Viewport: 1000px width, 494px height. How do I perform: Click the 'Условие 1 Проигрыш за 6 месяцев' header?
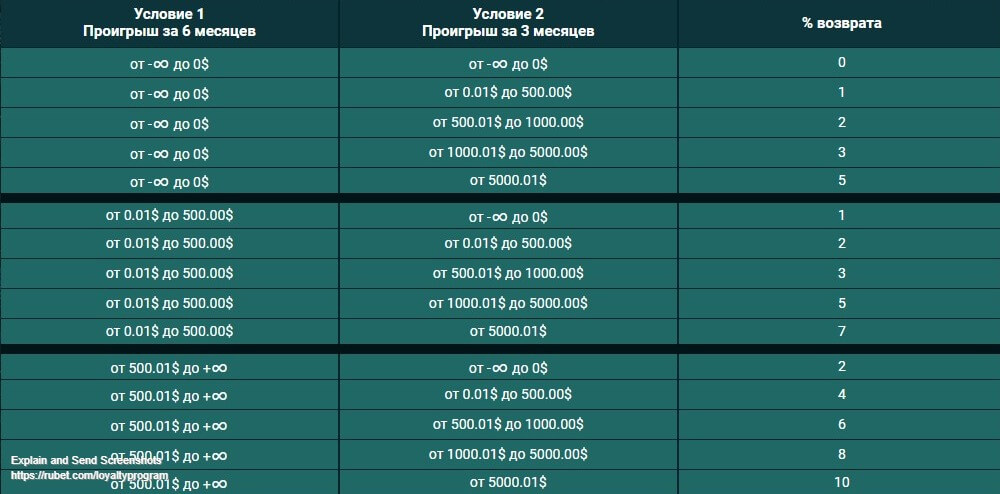tap(169, 23)
